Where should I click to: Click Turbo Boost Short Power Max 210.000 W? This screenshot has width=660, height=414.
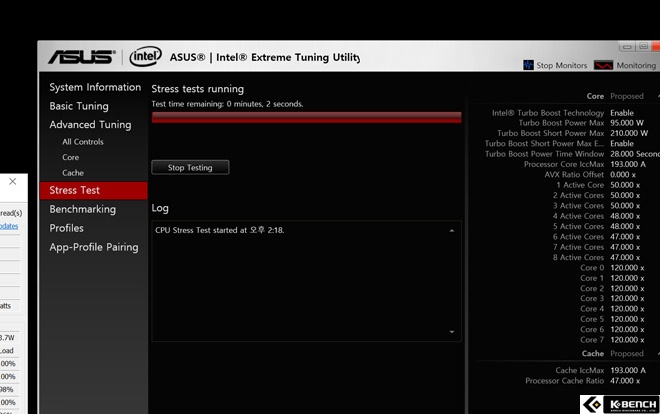pos(629,133)
